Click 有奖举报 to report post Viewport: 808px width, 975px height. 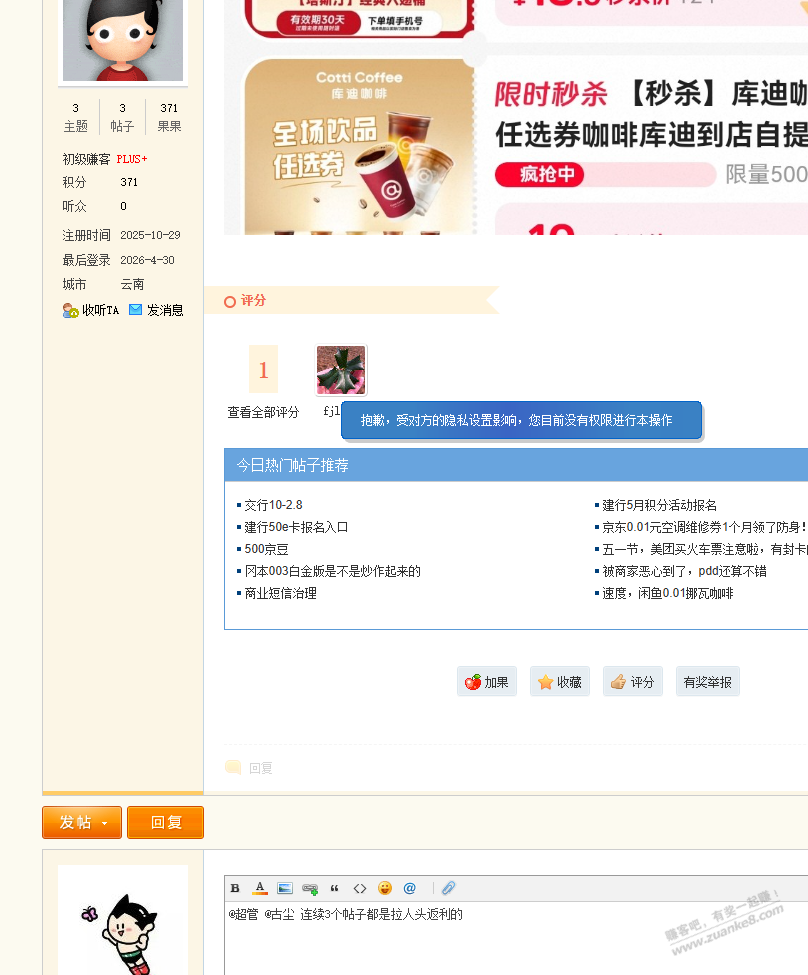click(x=708, y=682)
